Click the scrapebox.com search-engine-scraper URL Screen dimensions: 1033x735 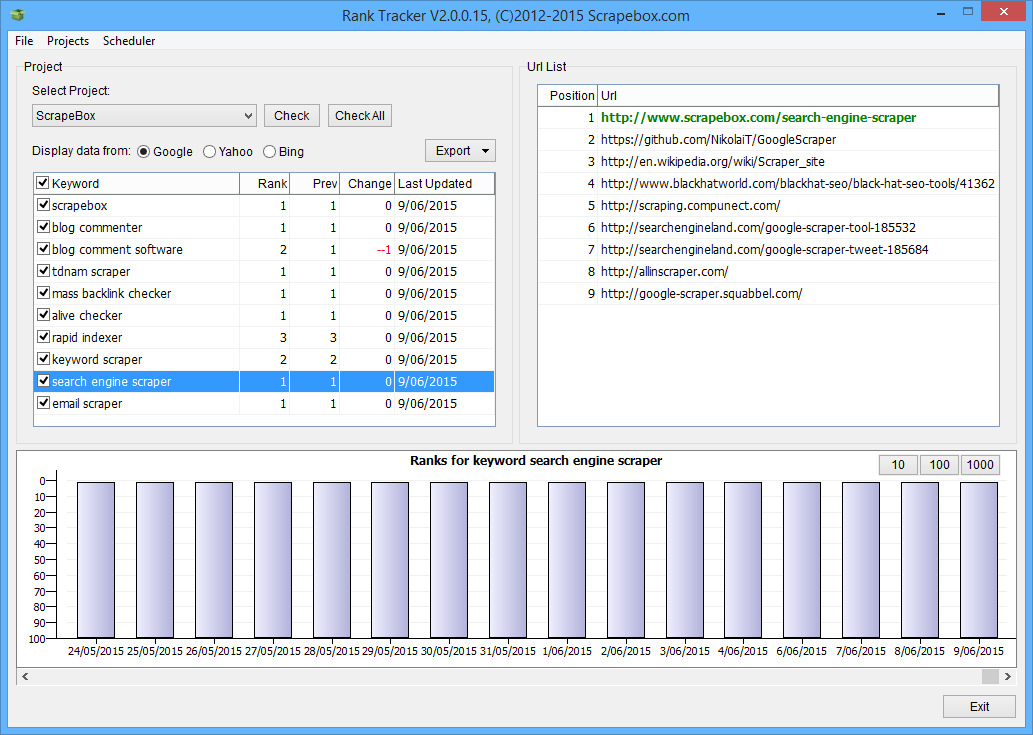pyautogui.click(x=757, y=118)
